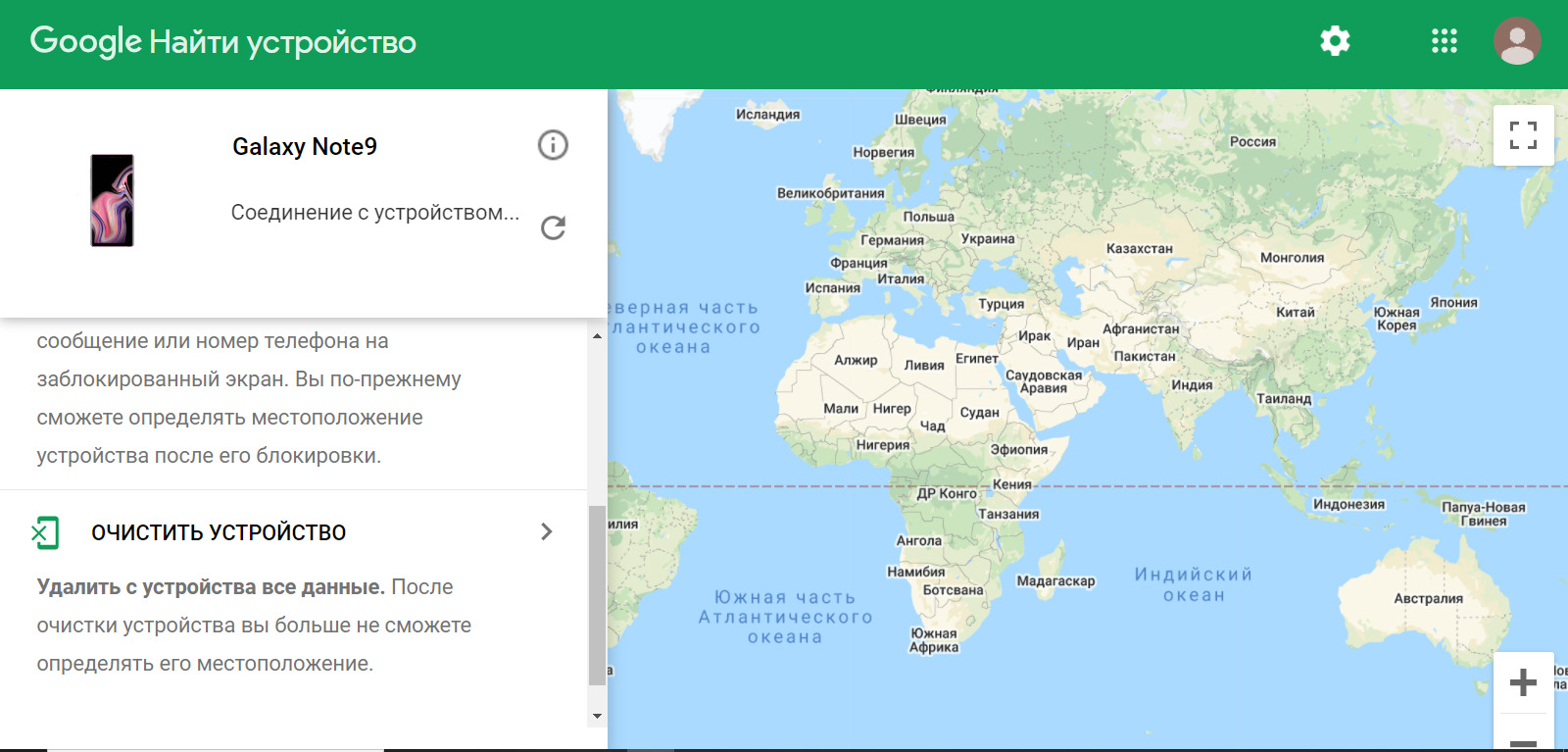This screenshot has width=1568, height=752.
Task: Click the Эфиопия label on map
Action: point(1019,450)
